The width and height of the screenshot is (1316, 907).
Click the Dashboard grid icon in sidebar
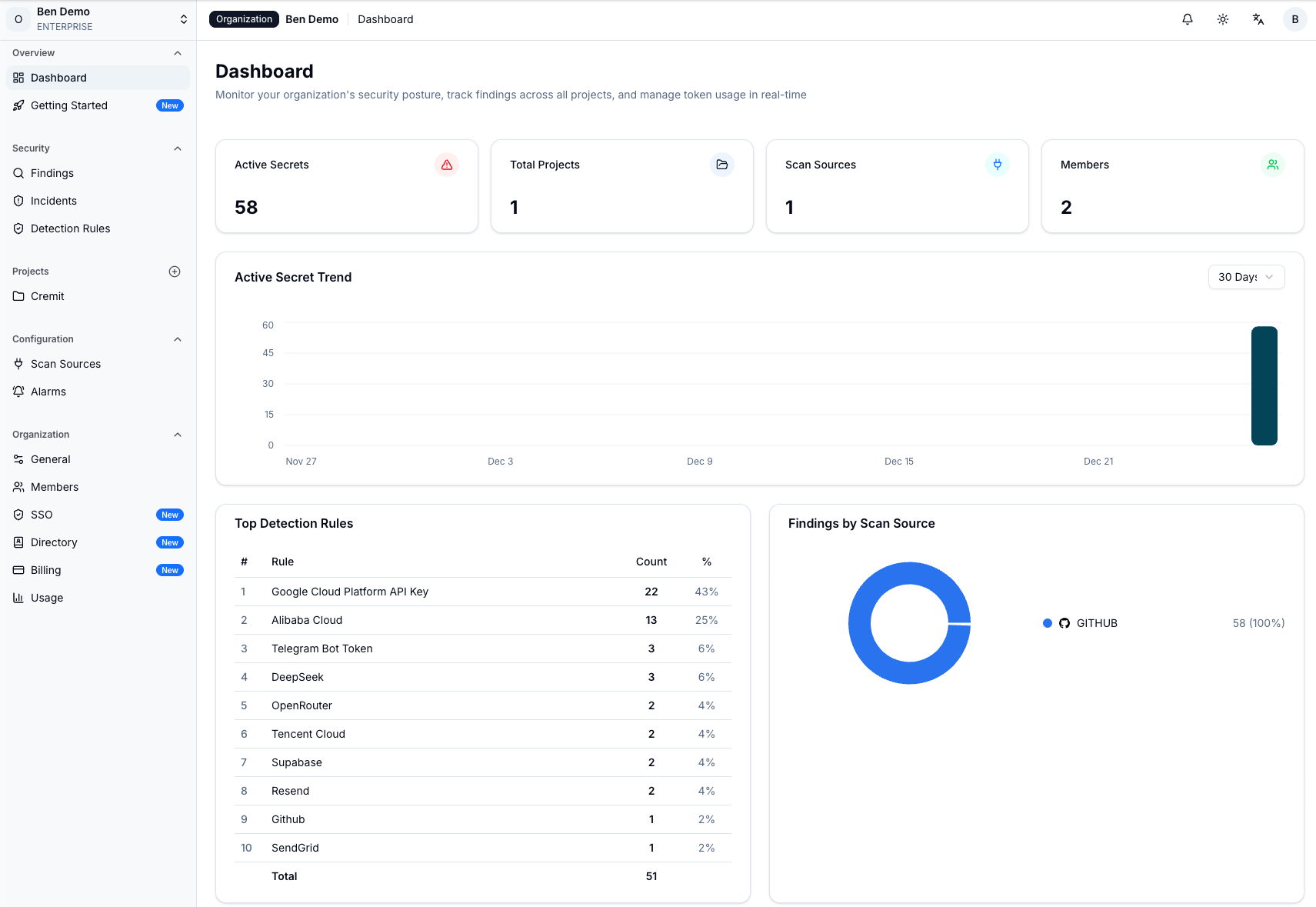click(x=18, y=78)
